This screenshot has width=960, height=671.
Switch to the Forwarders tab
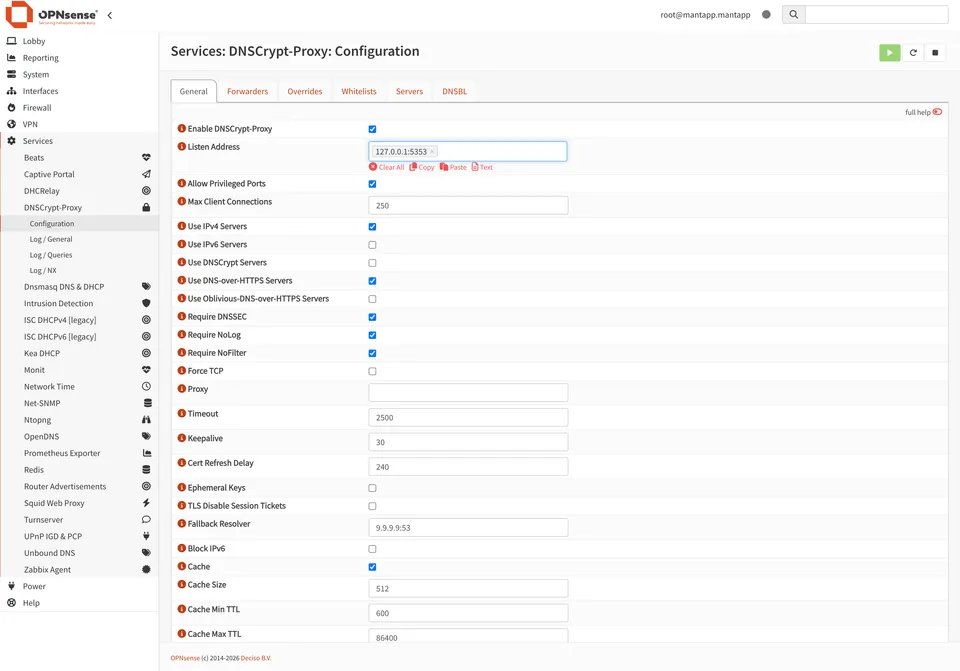pos(247,91)
